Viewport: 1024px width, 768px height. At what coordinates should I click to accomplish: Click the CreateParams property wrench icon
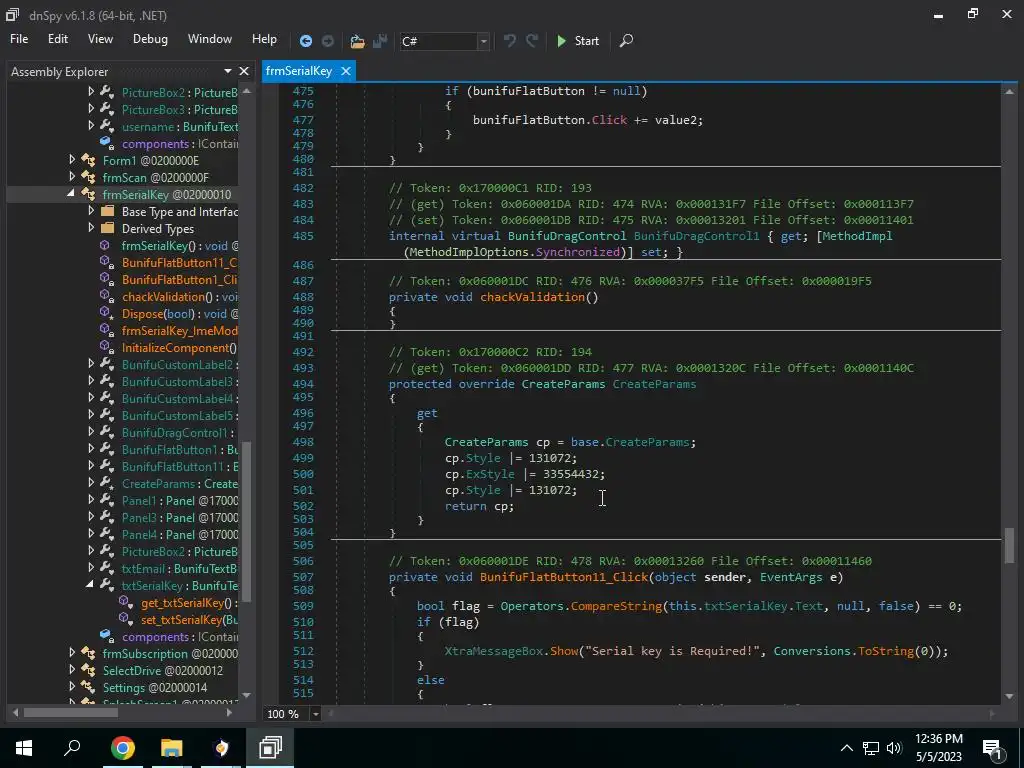pos(108,483)
